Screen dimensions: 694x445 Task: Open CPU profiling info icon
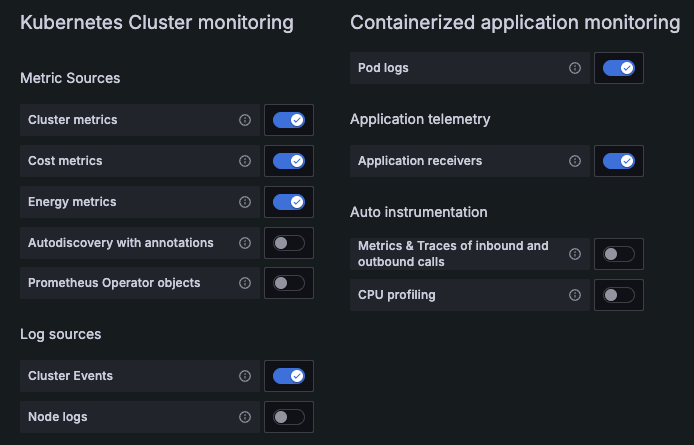pos(575,295)
